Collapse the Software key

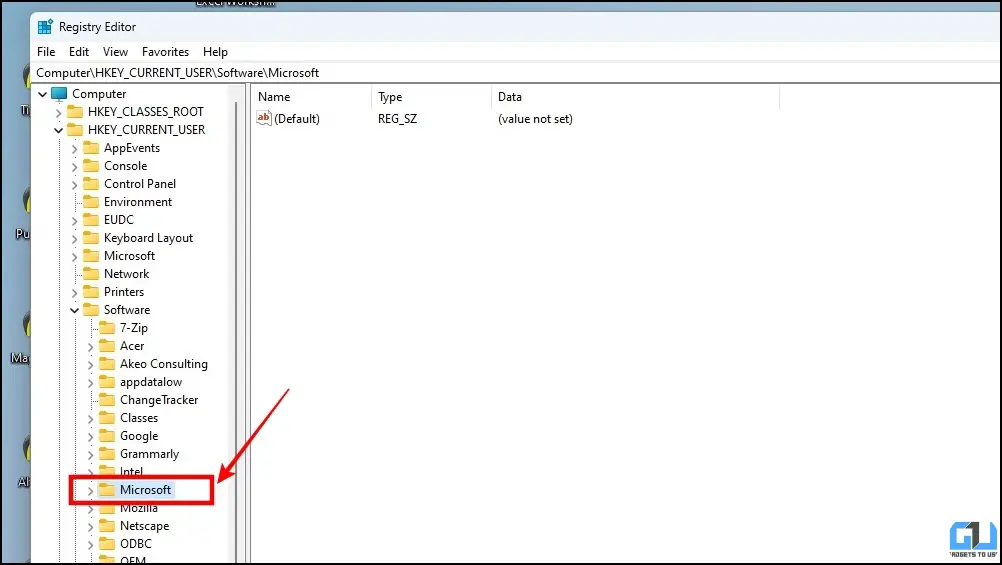[x=74, y=310]
